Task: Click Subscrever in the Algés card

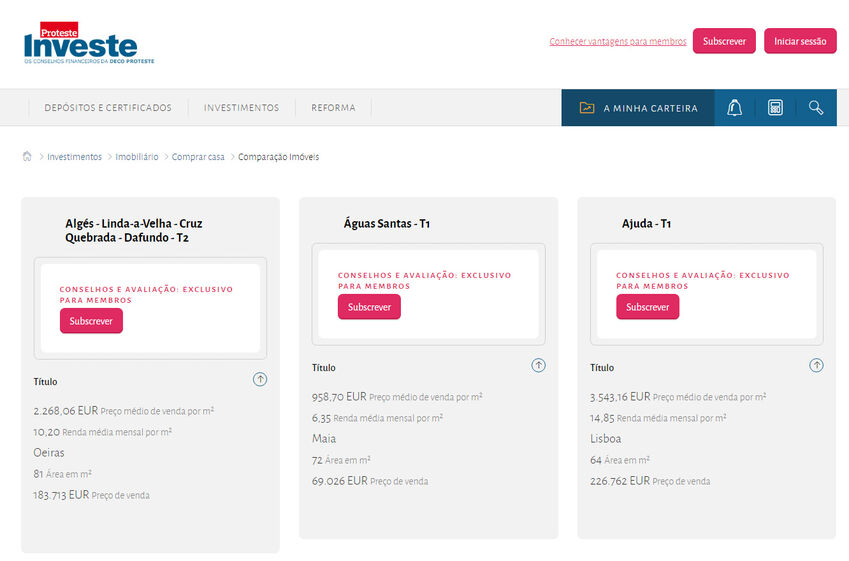Action: pyautogui.click(x=91, y=321)
